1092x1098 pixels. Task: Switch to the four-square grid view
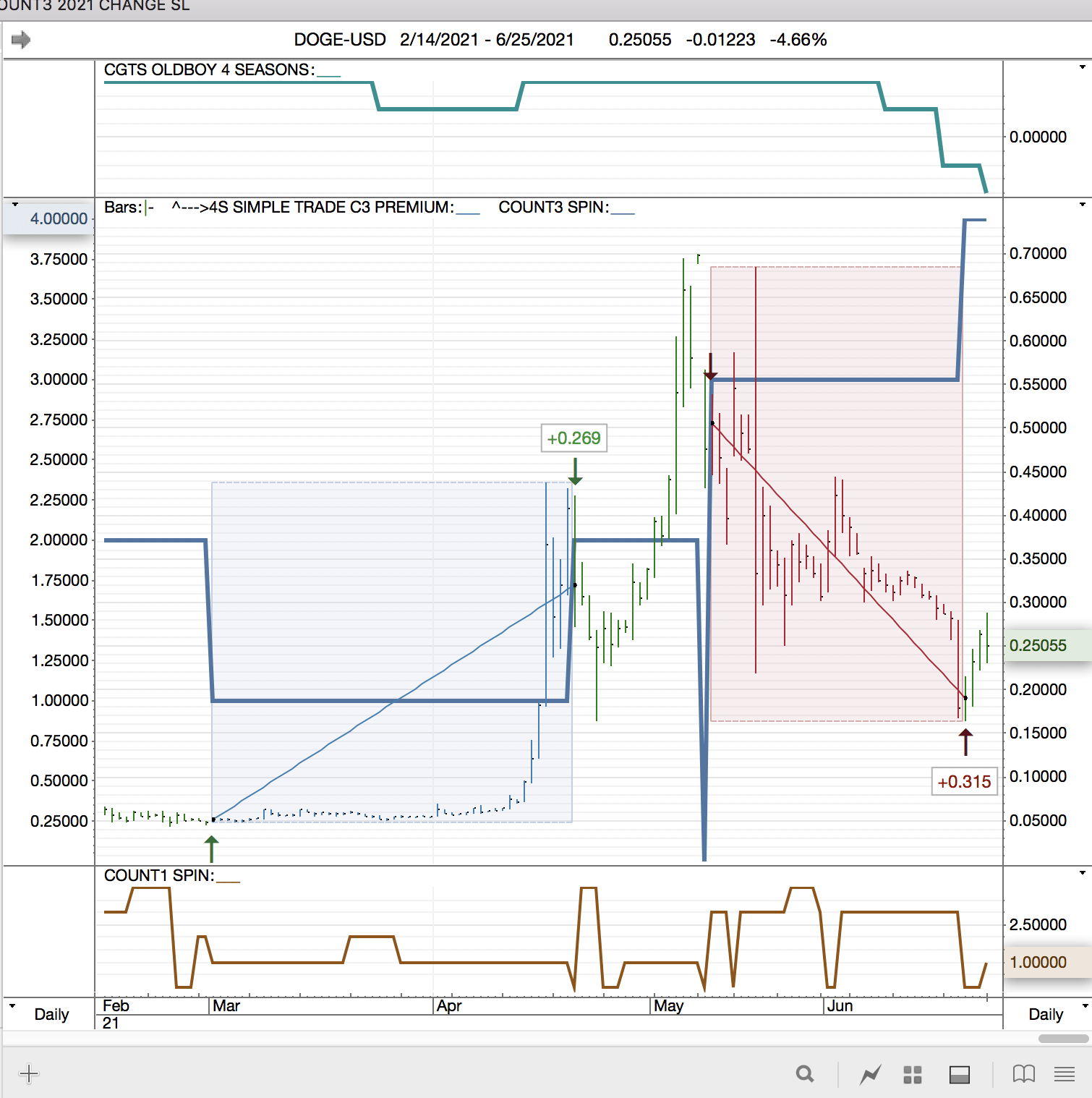(x=913, y=1075)
